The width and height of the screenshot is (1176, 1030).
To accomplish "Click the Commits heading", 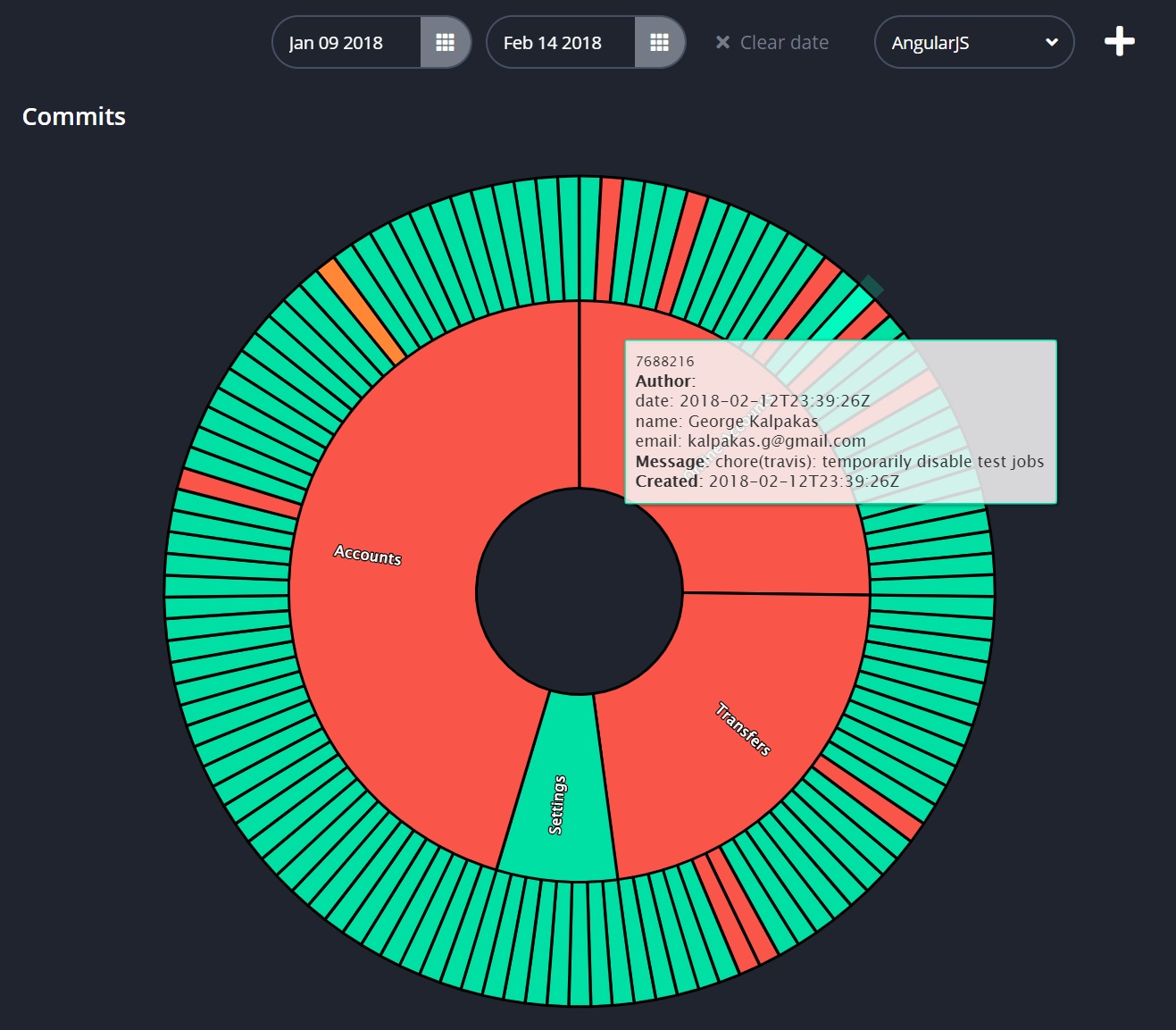I will (x=74, y=116).
